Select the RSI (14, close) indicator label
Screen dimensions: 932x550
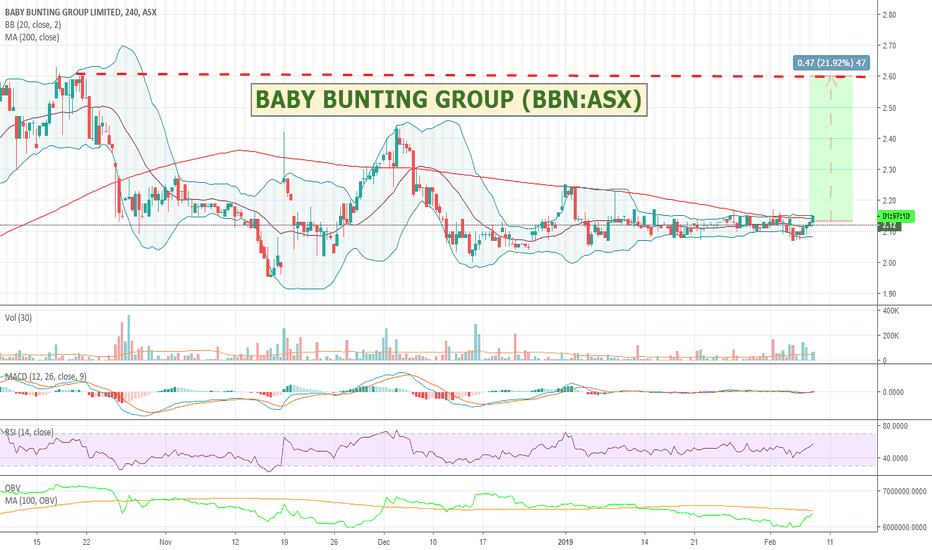(29, 432)
